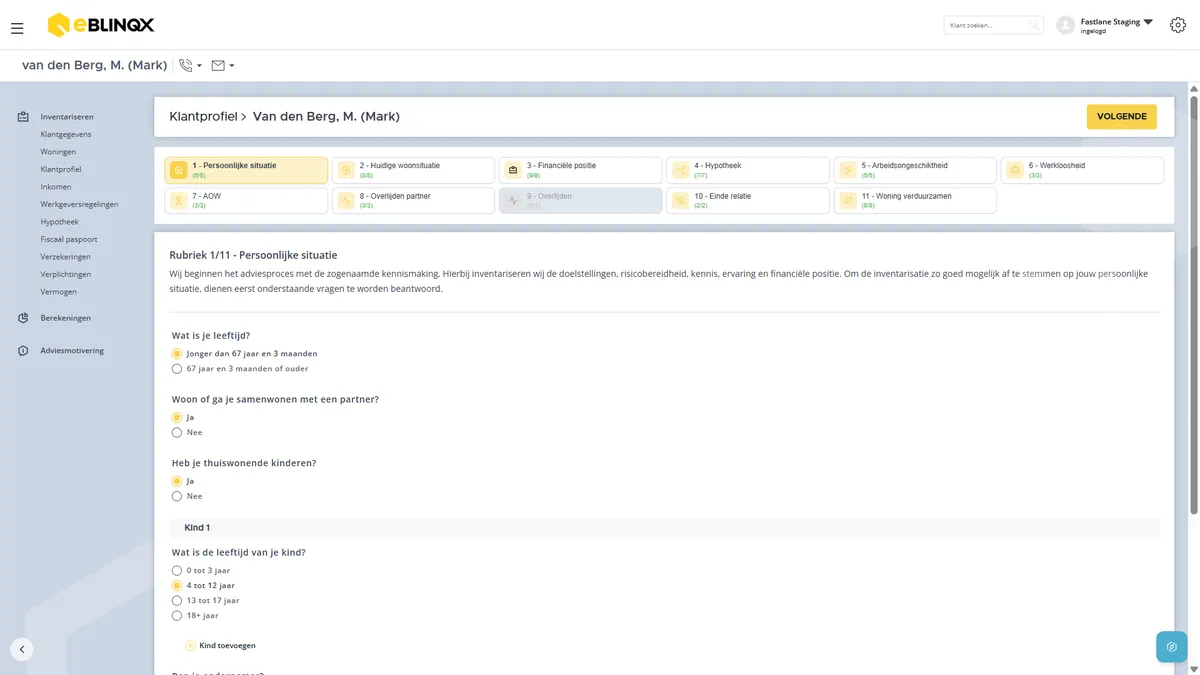Open the hamburger menu icon
This screenshot has width=1200, height=675.
(x=17, y=28)
